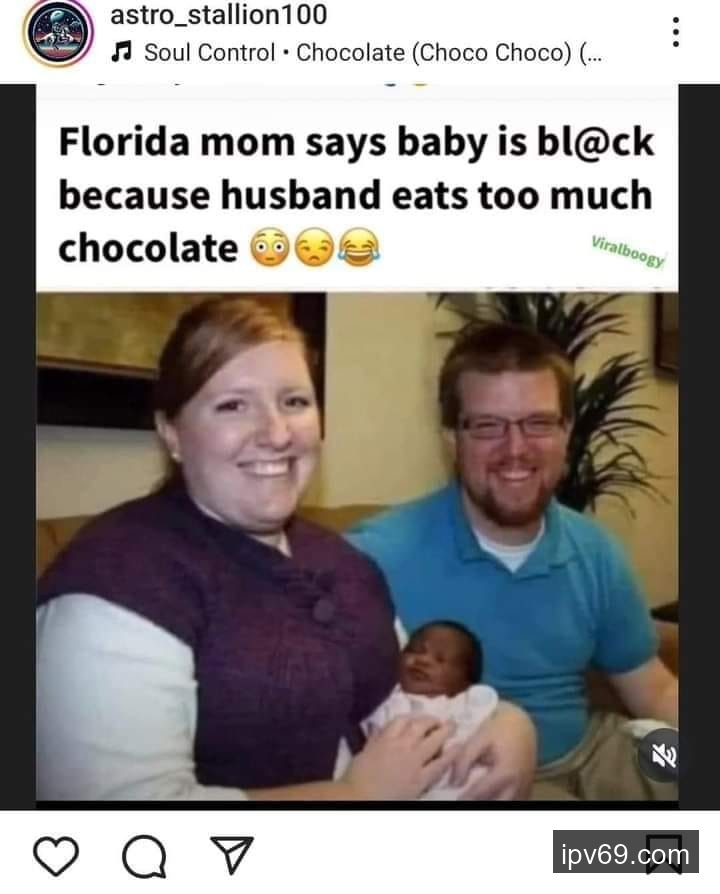Like the post with the heart icon
Image resolution: width=720 pixels, height=894 pixels.
tap(56, 856)
